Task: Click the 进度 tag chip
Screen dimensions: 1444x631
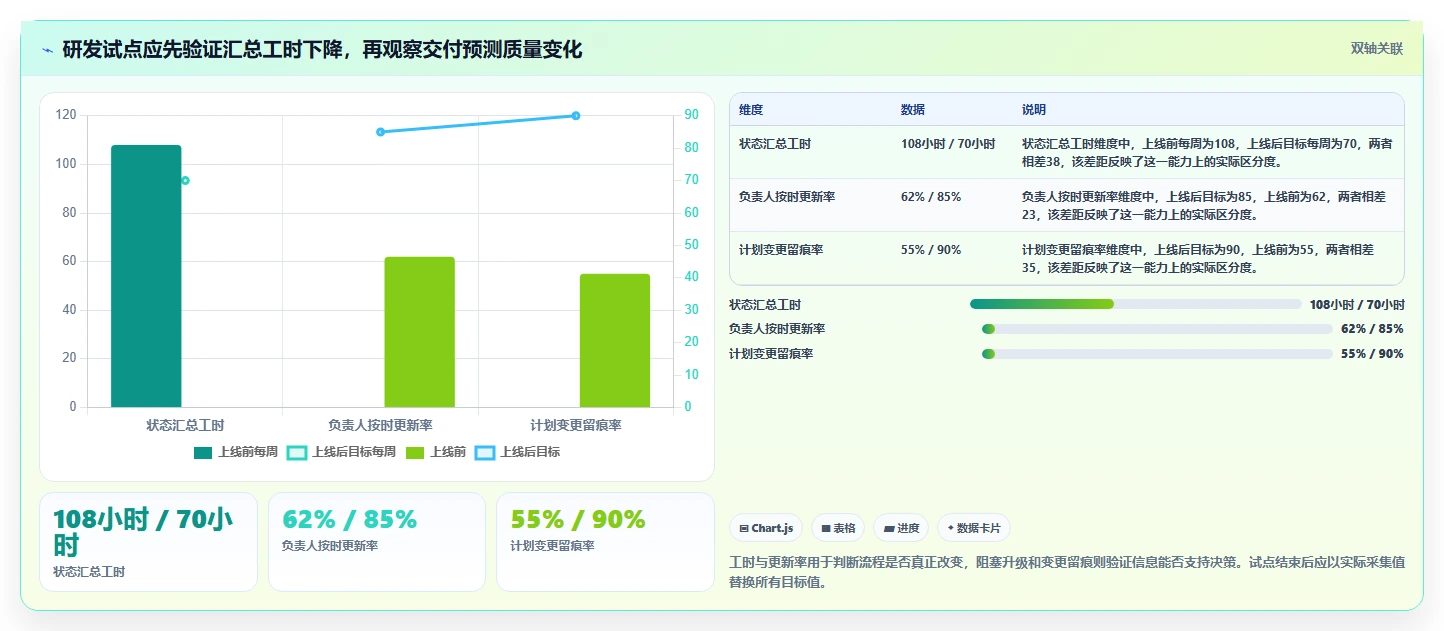Action: (901, 528)
